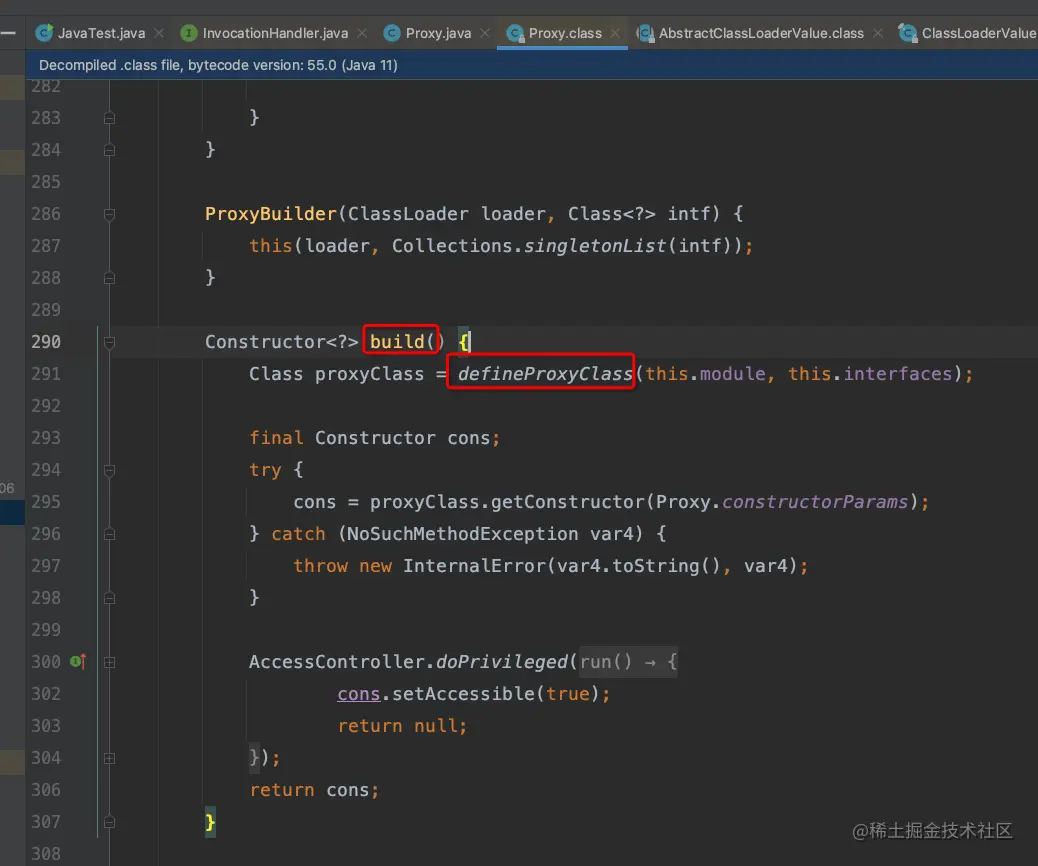Close the InvocationHandler.java tab
Screen dimensions: 1038x866
pos(362,33)
